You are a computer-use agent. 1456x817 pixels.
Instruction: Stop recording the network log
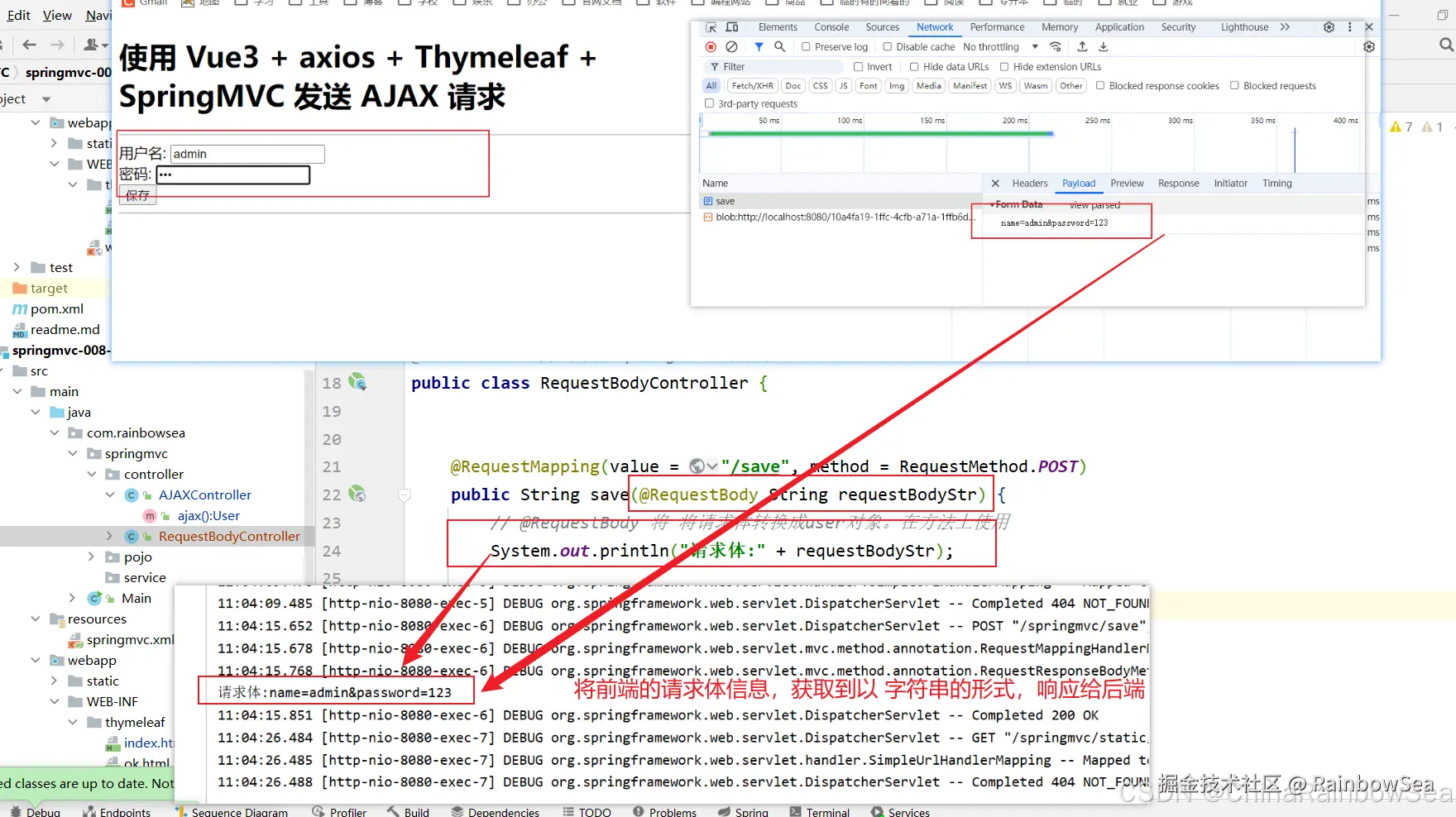(x=711, y=47)
